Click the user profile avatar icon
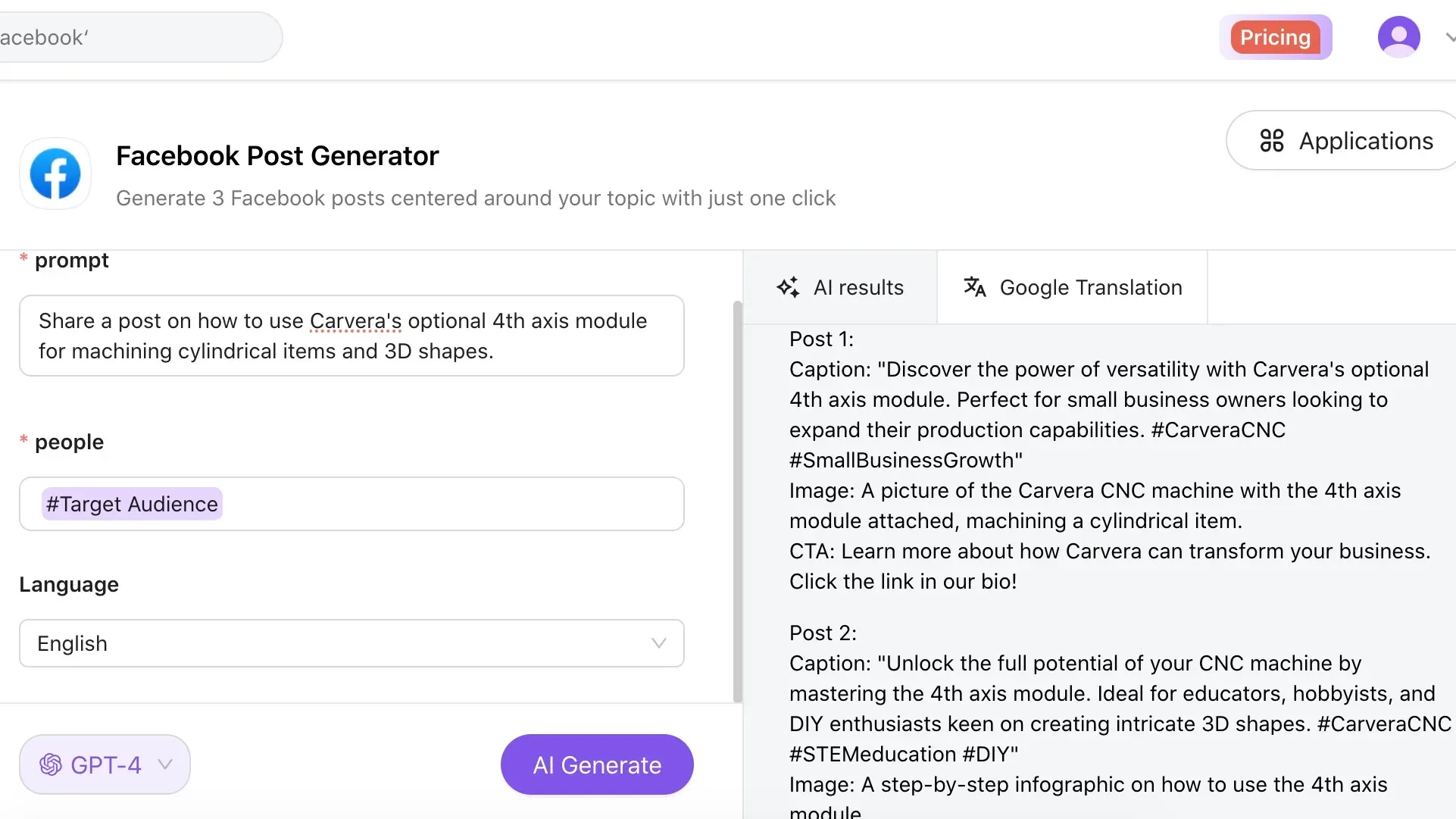This screenshot has width=1456, height=819. (x=1398, y=36)
